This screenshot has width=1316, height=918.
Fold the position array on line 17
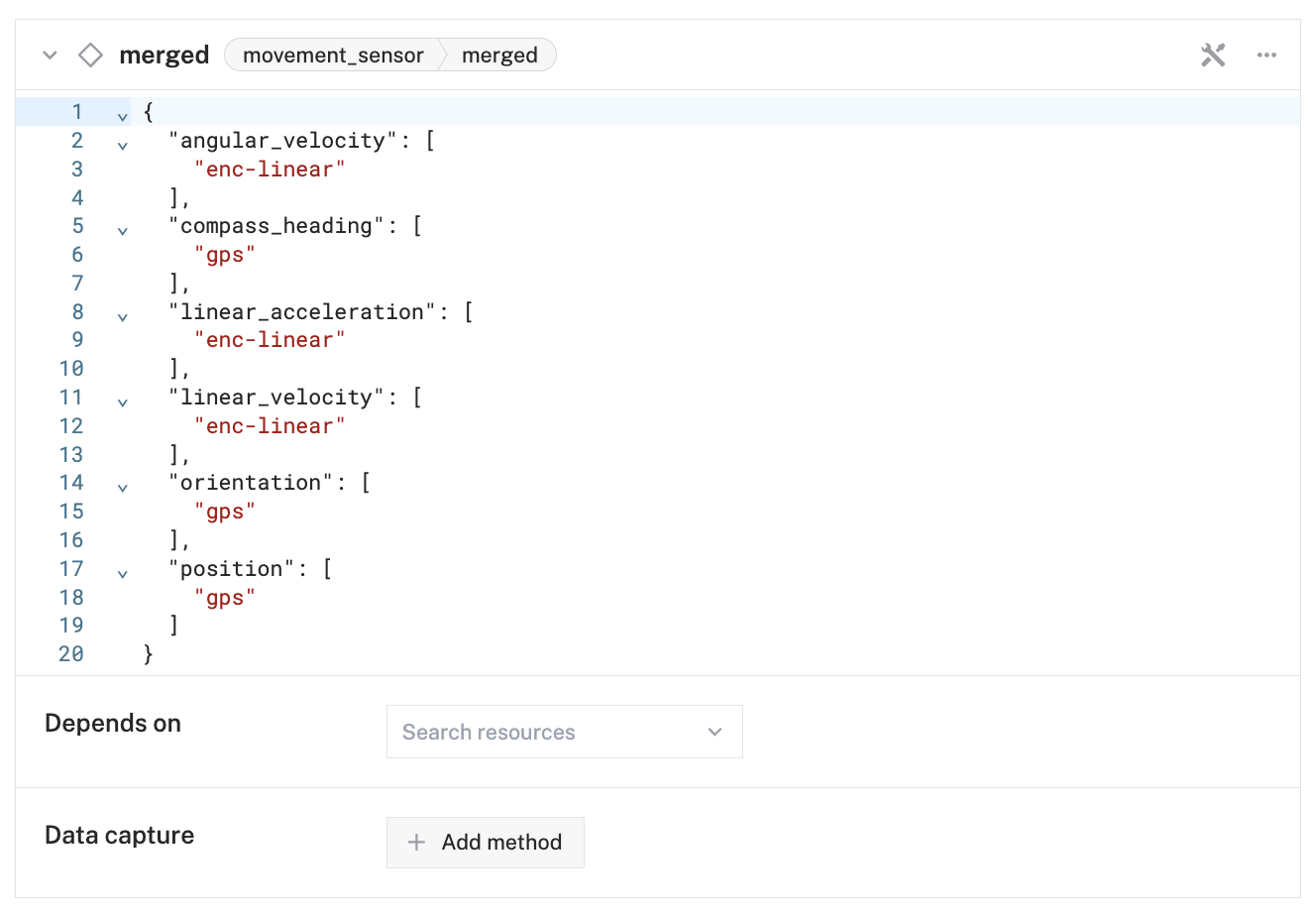[x=122, y=573]
